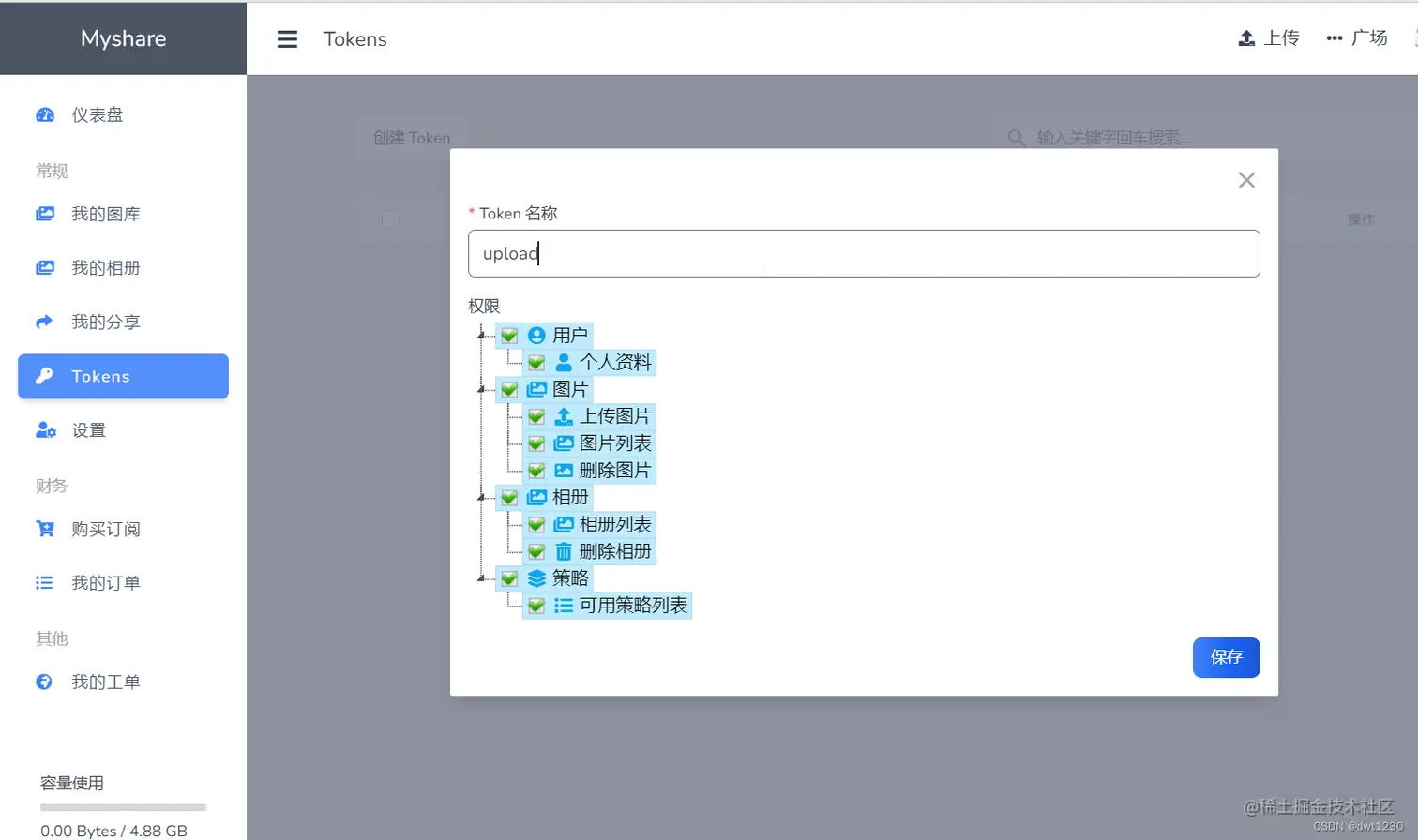Click the hamburger menu icon
The image size is (1418, 840).
pos(287,39)
